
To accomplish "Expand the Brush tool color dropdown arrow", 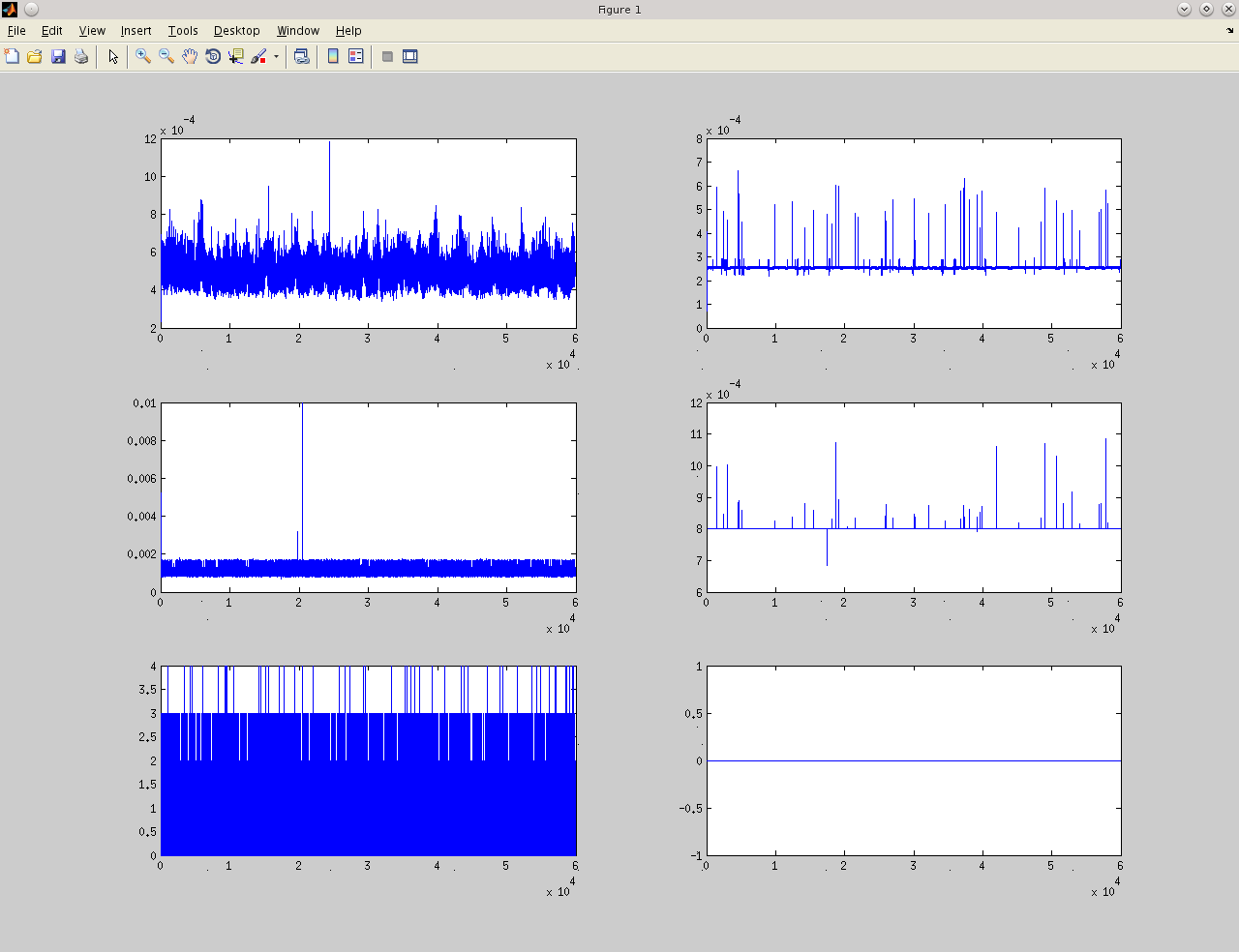I will point(276,56).
